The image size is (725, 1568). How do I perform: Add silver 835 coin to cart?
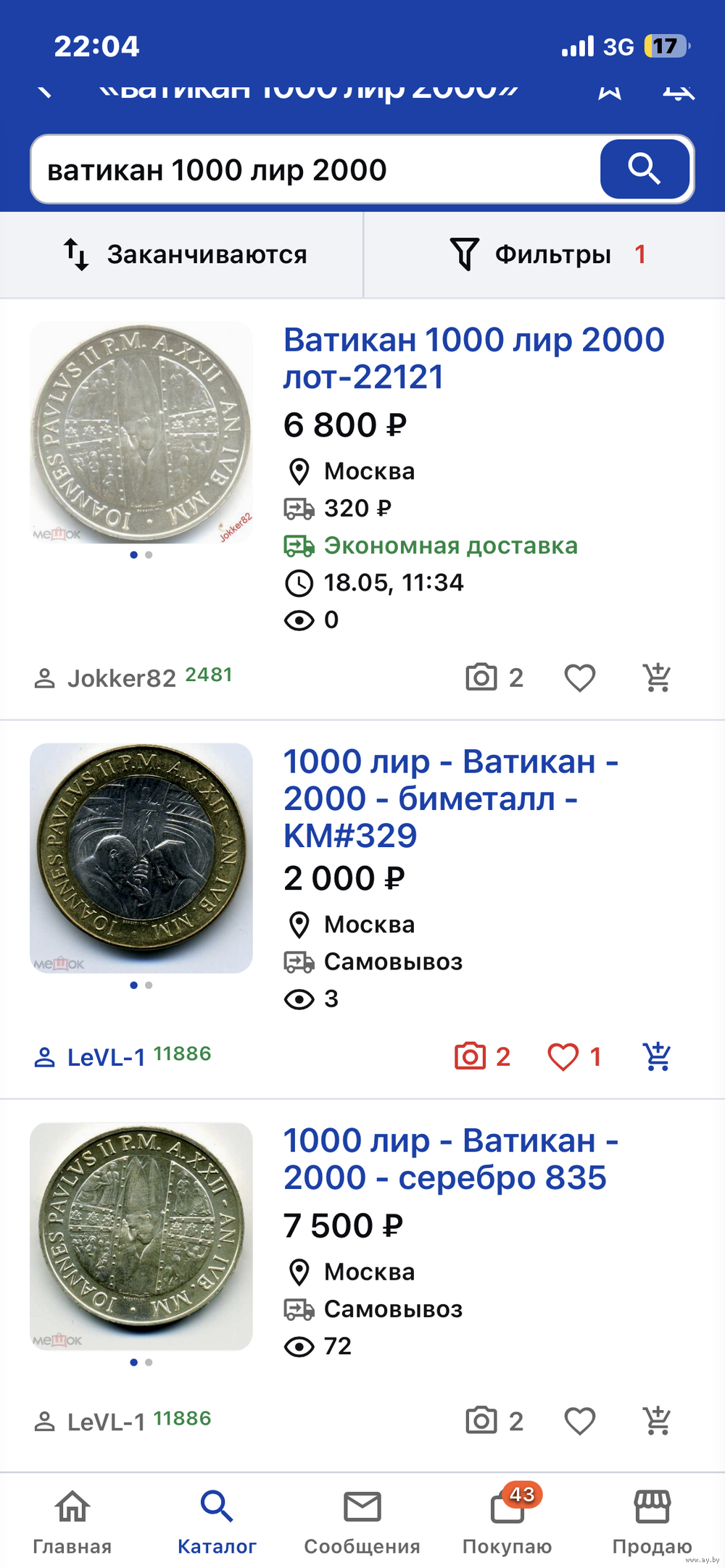tap(657, 1421)
